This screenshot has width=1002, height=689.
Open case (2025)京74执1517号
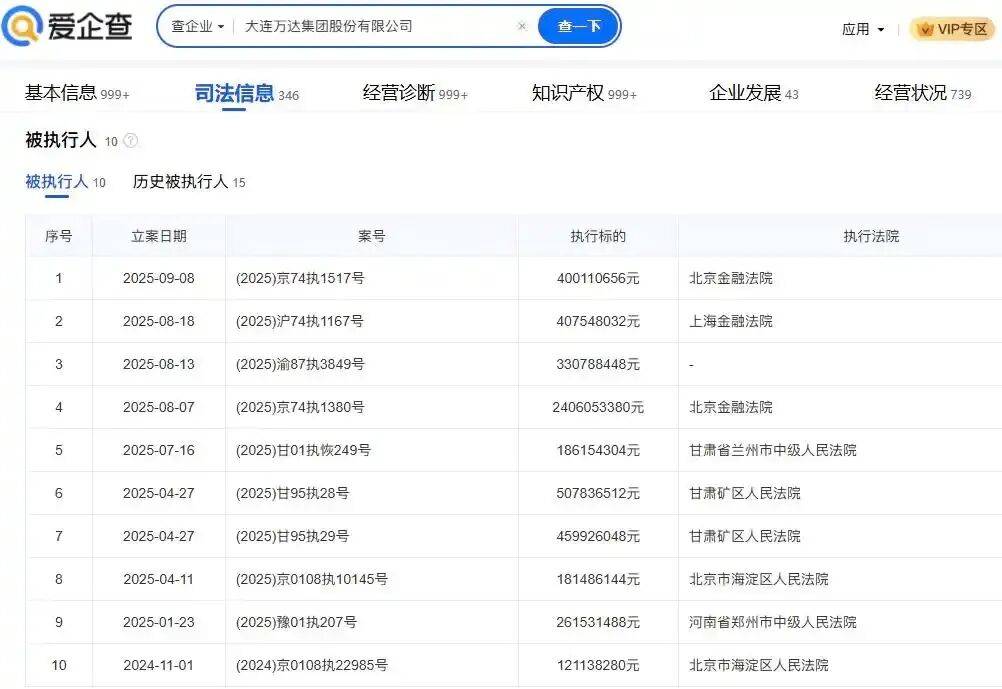click(300, 279)
